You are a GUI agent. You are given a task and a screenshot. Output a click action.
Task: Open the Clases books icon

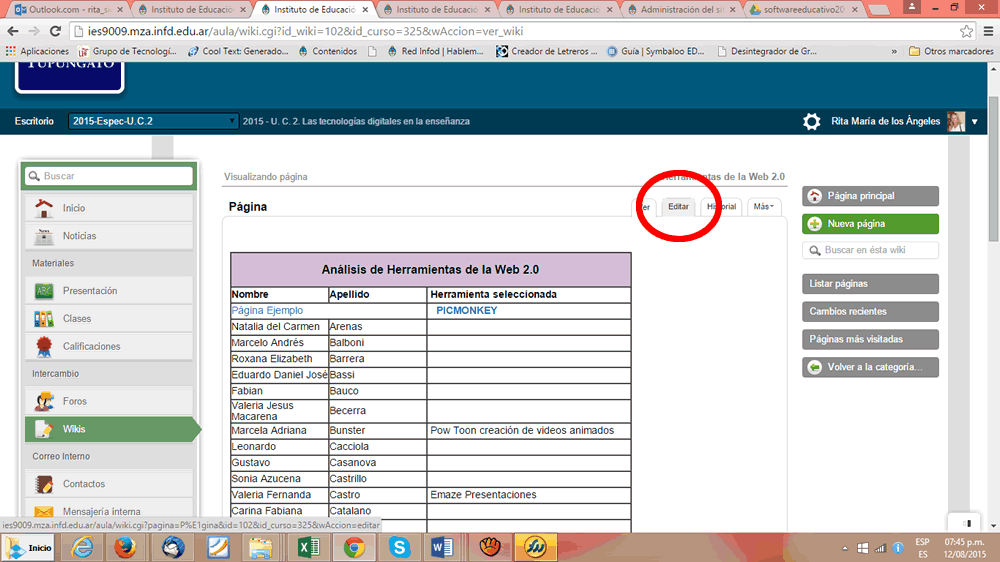point(43,318)
